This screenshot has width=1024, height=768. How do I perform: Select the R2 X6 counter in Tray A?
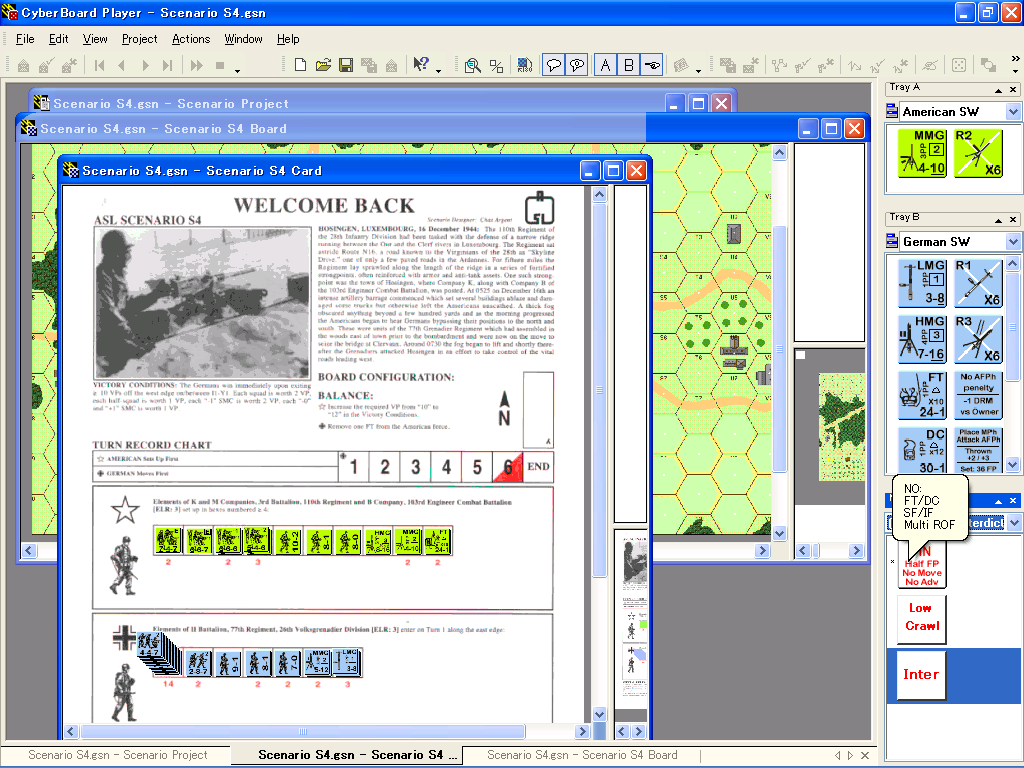coord(978,153)
